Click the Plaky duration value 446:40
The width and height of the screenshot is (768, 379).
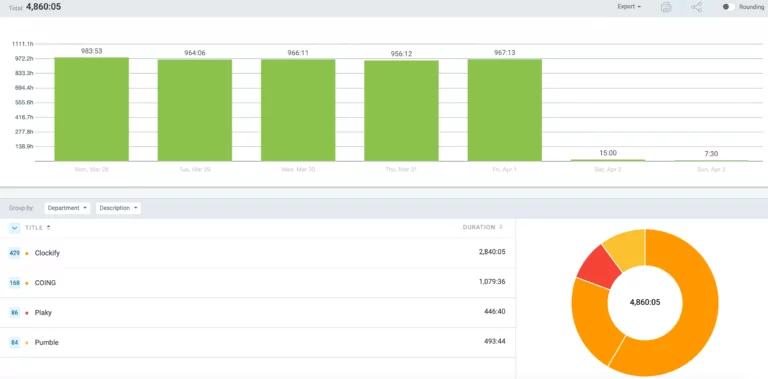[495, 312]
